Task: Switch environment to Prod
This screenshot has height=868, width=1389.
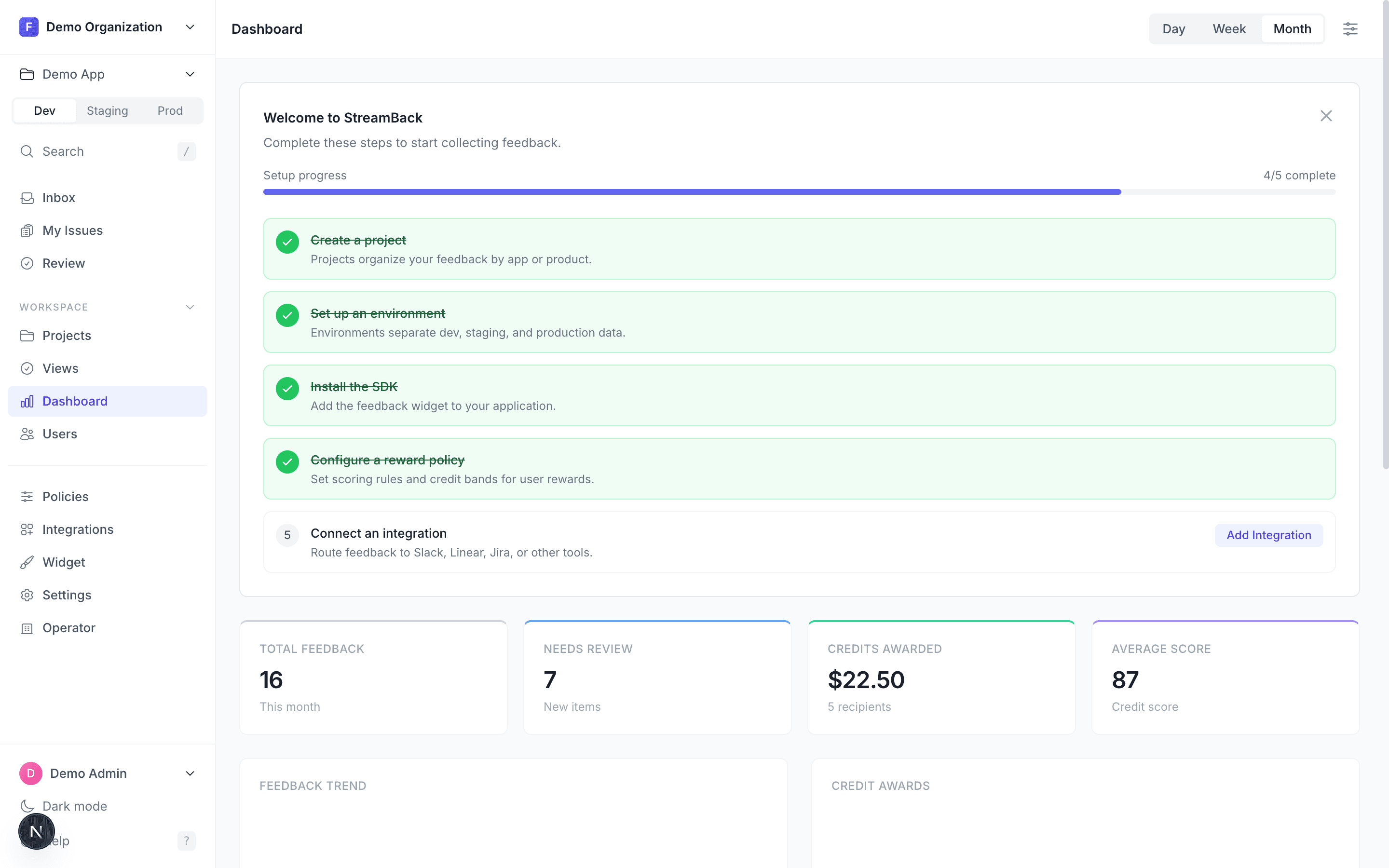Action: pos(169,110)
